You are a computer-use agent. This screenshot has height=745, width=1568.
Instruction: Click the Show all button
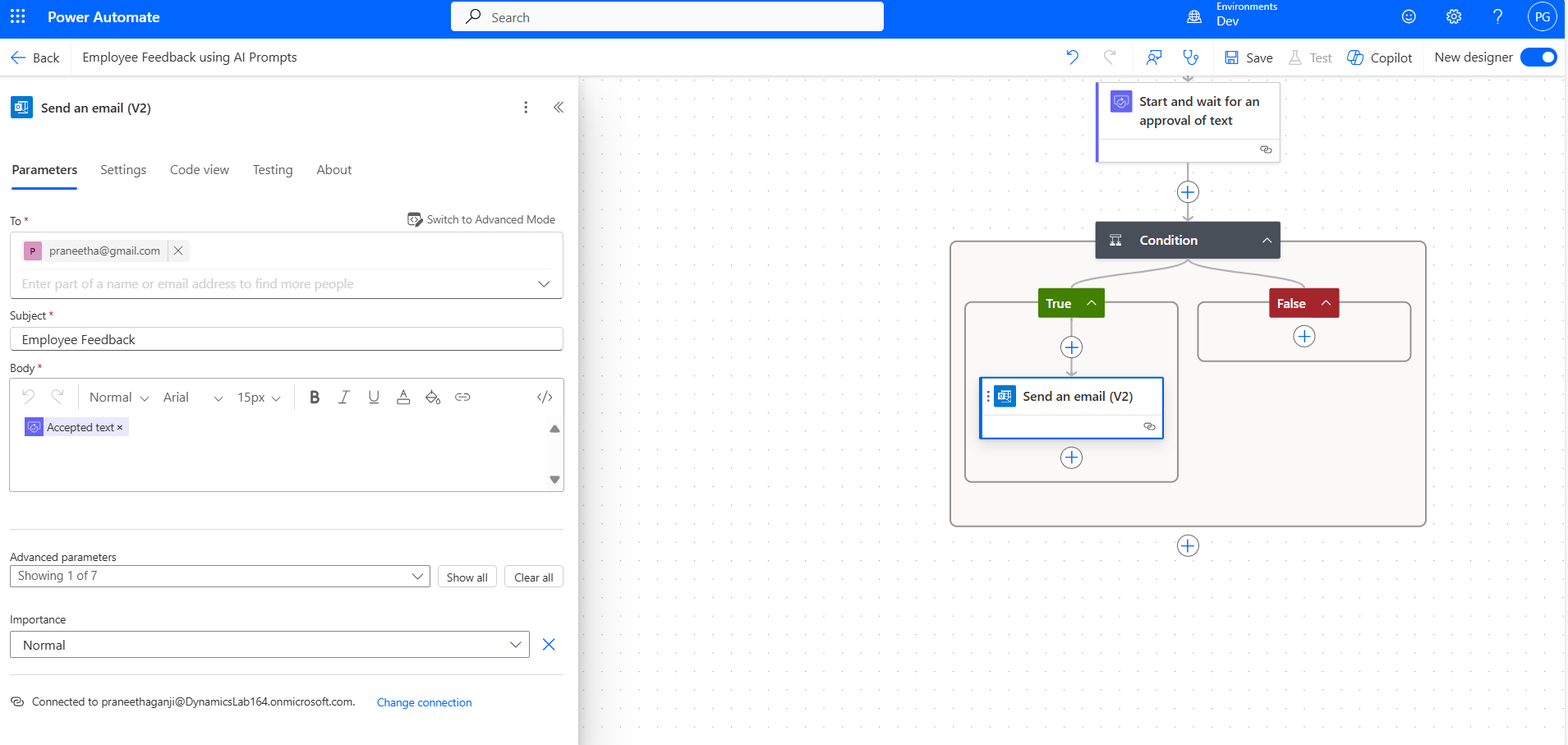[467, 577]
